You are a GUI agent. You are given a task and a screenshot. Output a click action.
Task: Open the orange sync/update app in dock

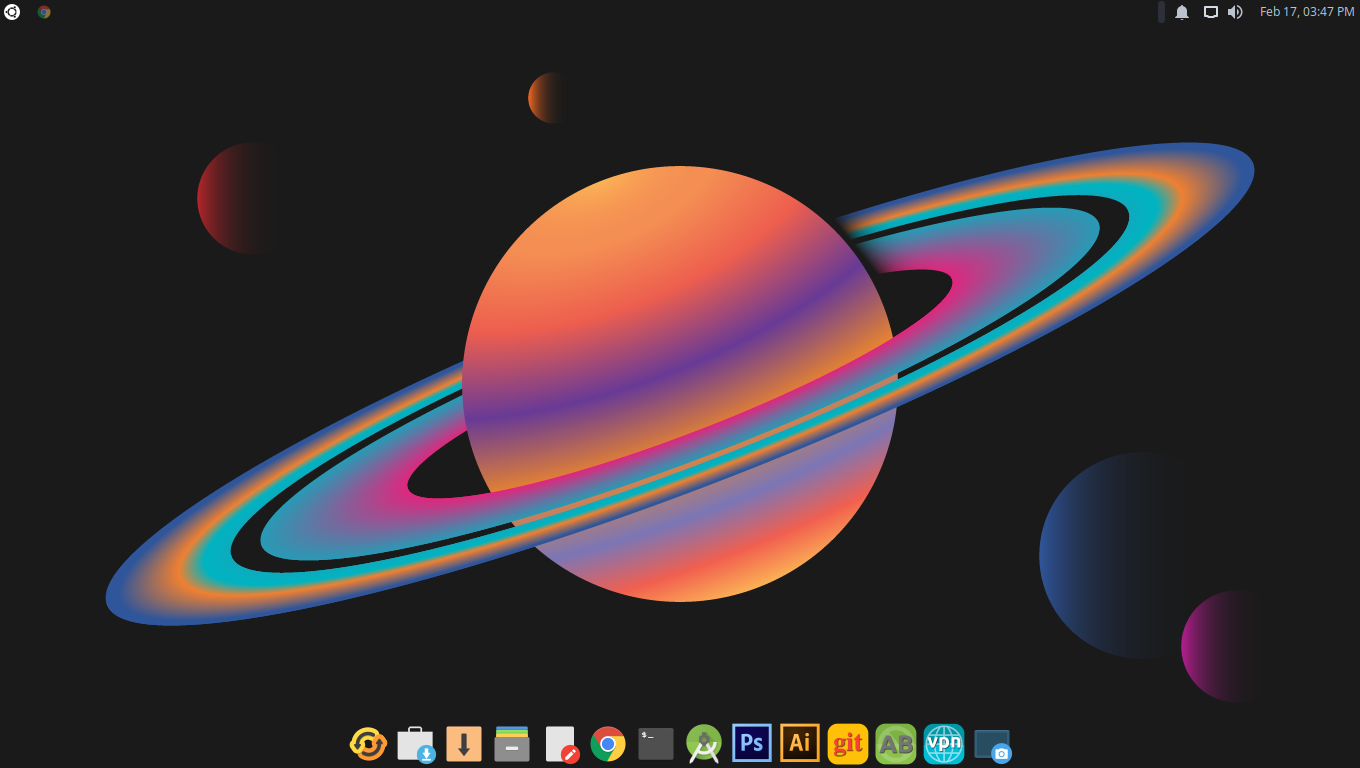click(368, 744)
